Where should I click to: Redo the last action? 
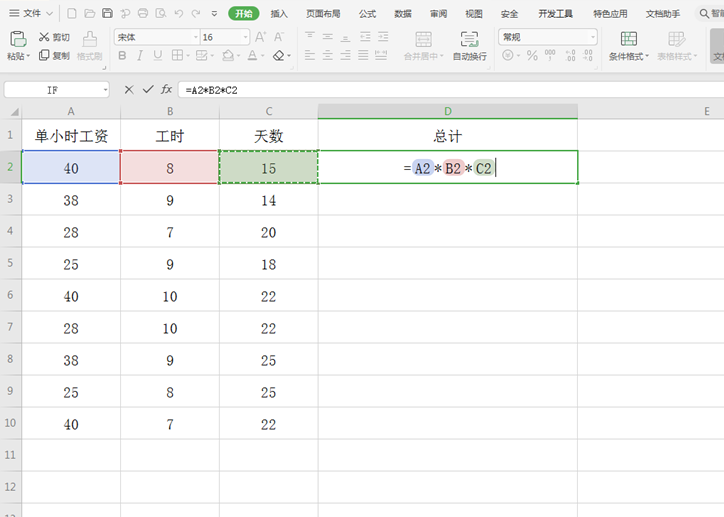196,13
